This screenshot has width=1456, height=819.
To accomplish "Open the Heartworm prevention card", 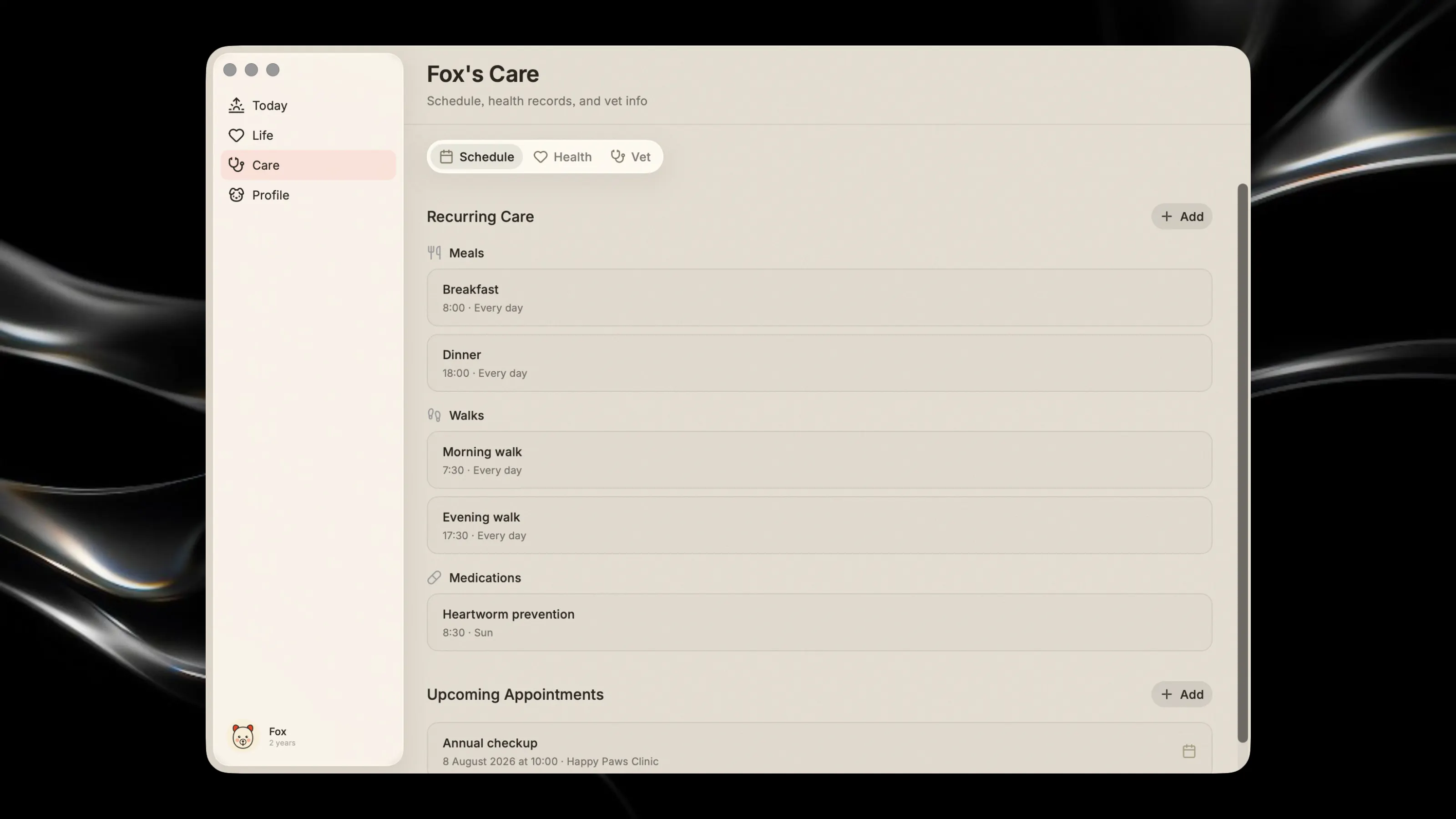I will coord(819,622).
